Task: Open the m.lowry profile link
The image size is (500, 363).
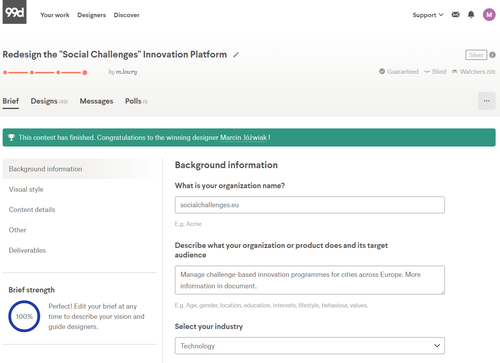Action: 126,72
